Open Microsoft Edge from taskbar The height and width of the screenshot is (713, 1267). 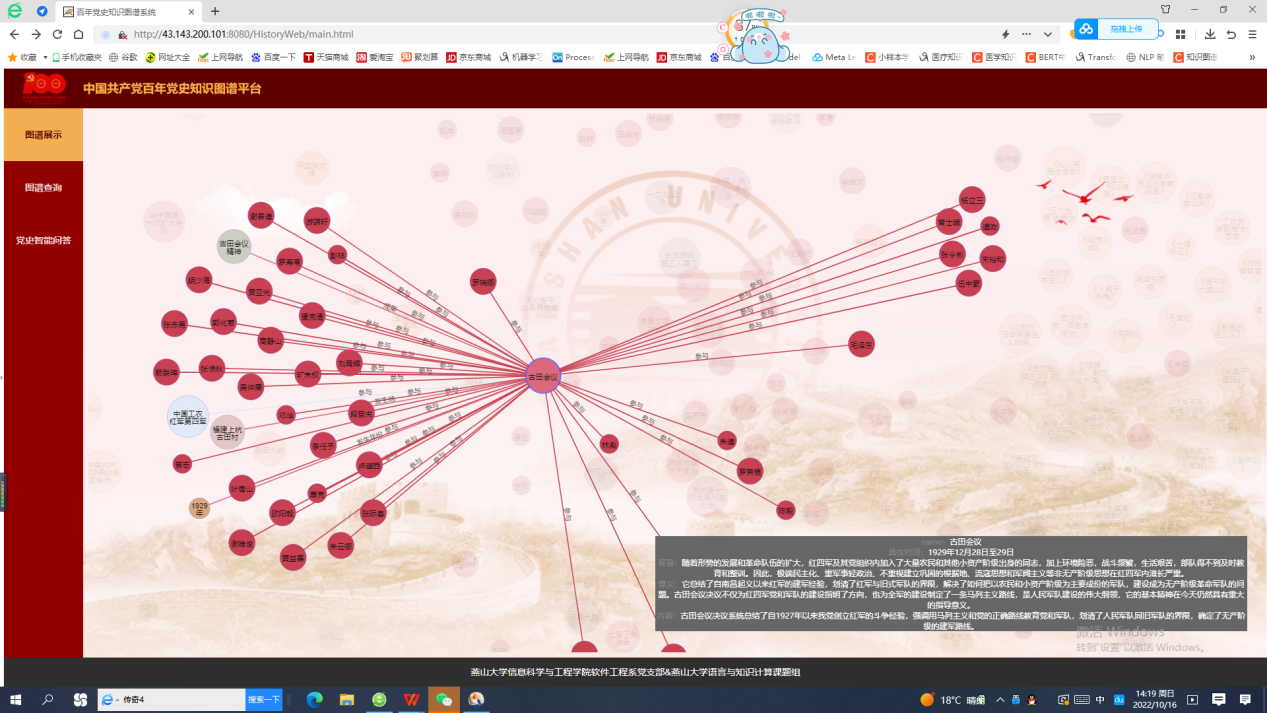(x=314, y=700)
